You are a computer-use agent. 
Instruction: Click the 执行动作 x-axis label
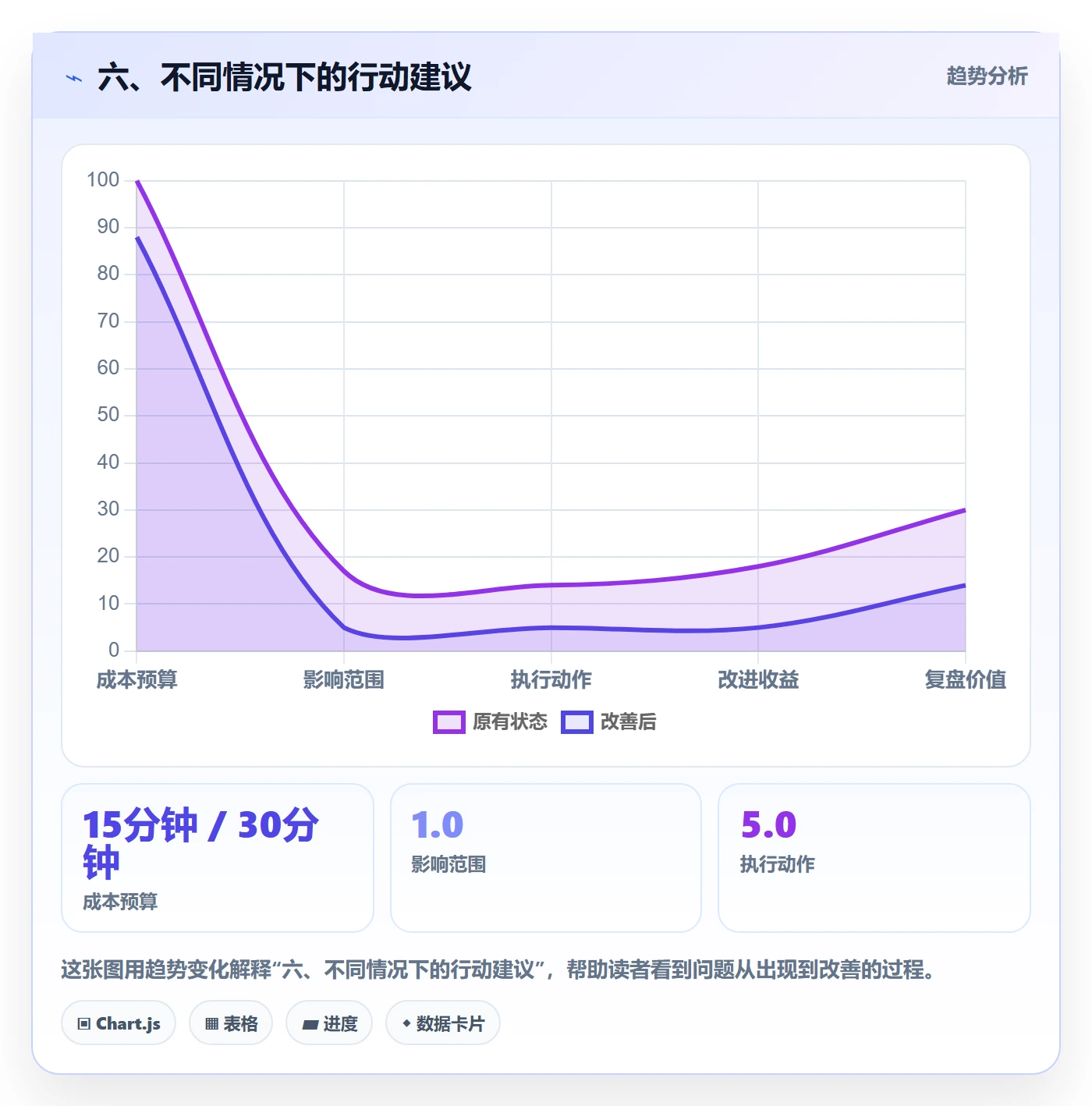(551, 679)
